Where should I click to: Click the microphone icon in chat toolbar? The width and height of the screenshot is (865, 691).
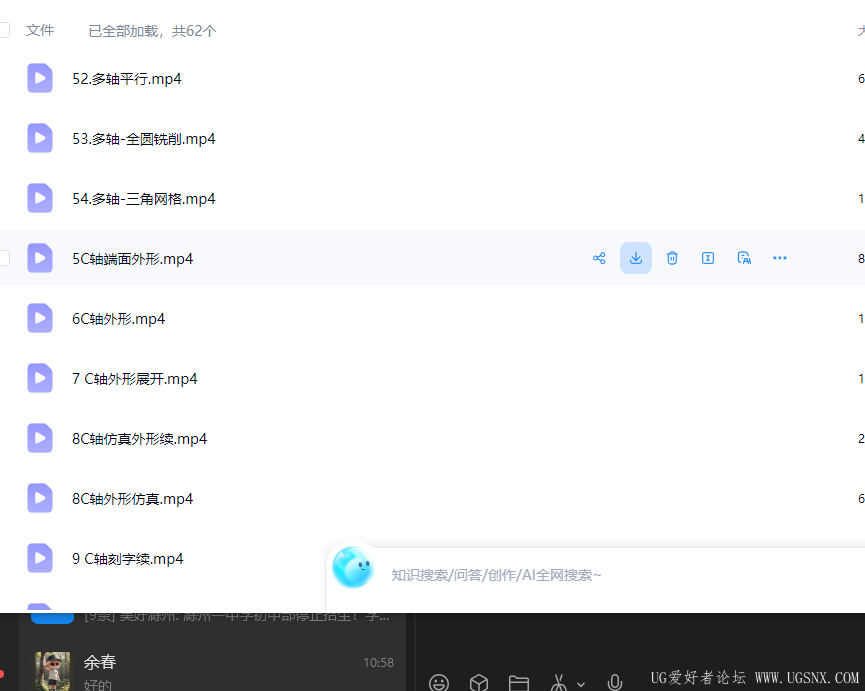point(615,683)
